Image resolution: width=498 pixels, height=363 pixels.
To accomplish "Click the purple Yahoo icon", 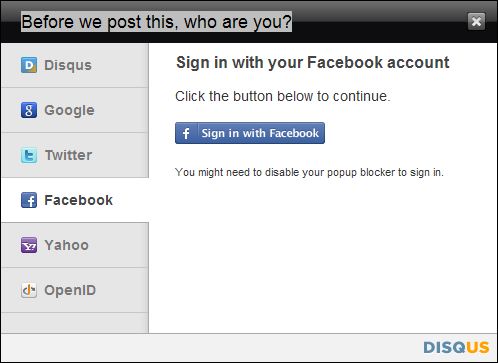I will point(29,245).
